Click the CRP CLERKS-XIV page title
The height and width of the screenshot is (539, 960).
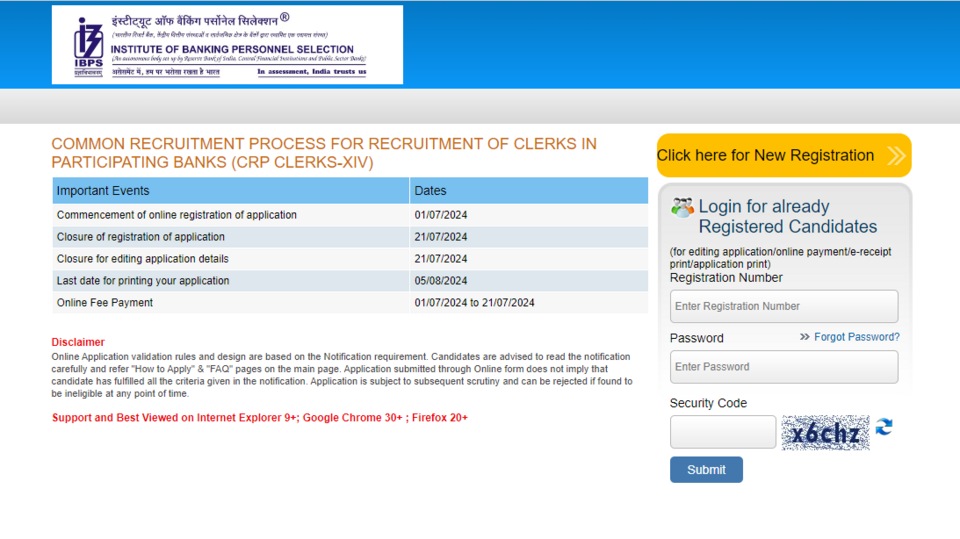(324, 153)
